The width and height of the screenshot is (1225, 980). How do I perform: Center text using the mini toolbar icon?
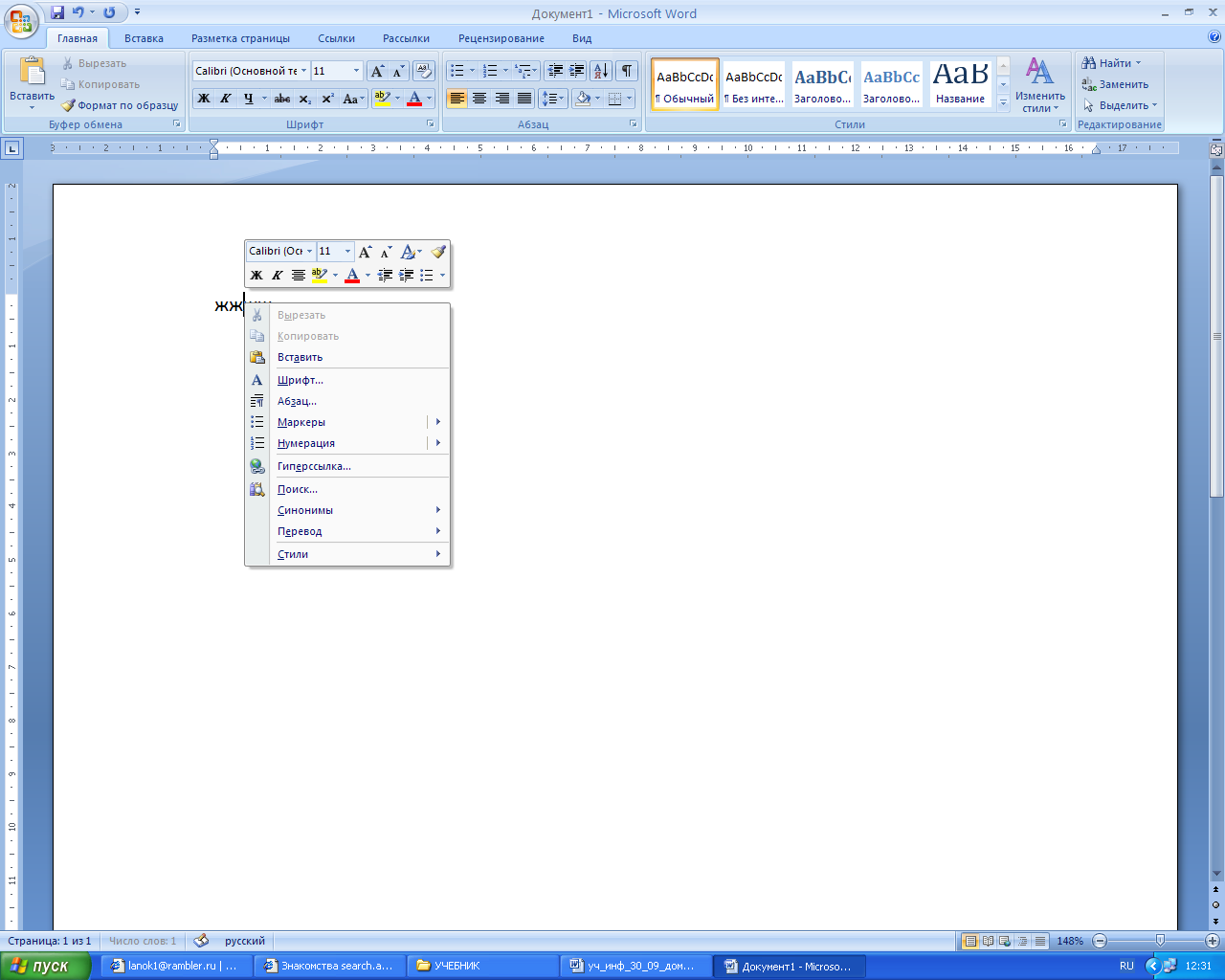(299, 276)
